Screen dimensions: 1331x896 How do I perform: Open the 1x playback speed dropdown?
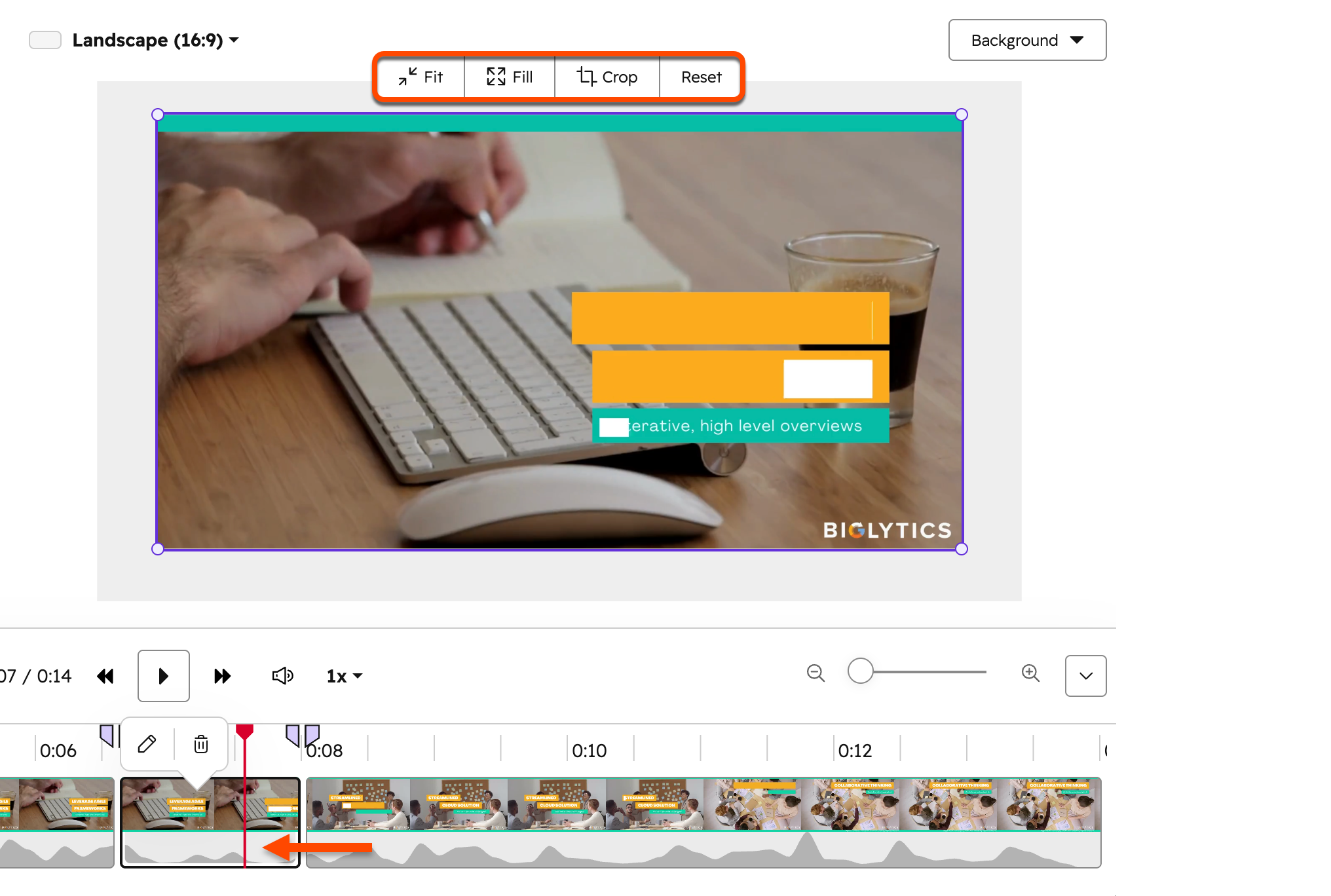345,676
